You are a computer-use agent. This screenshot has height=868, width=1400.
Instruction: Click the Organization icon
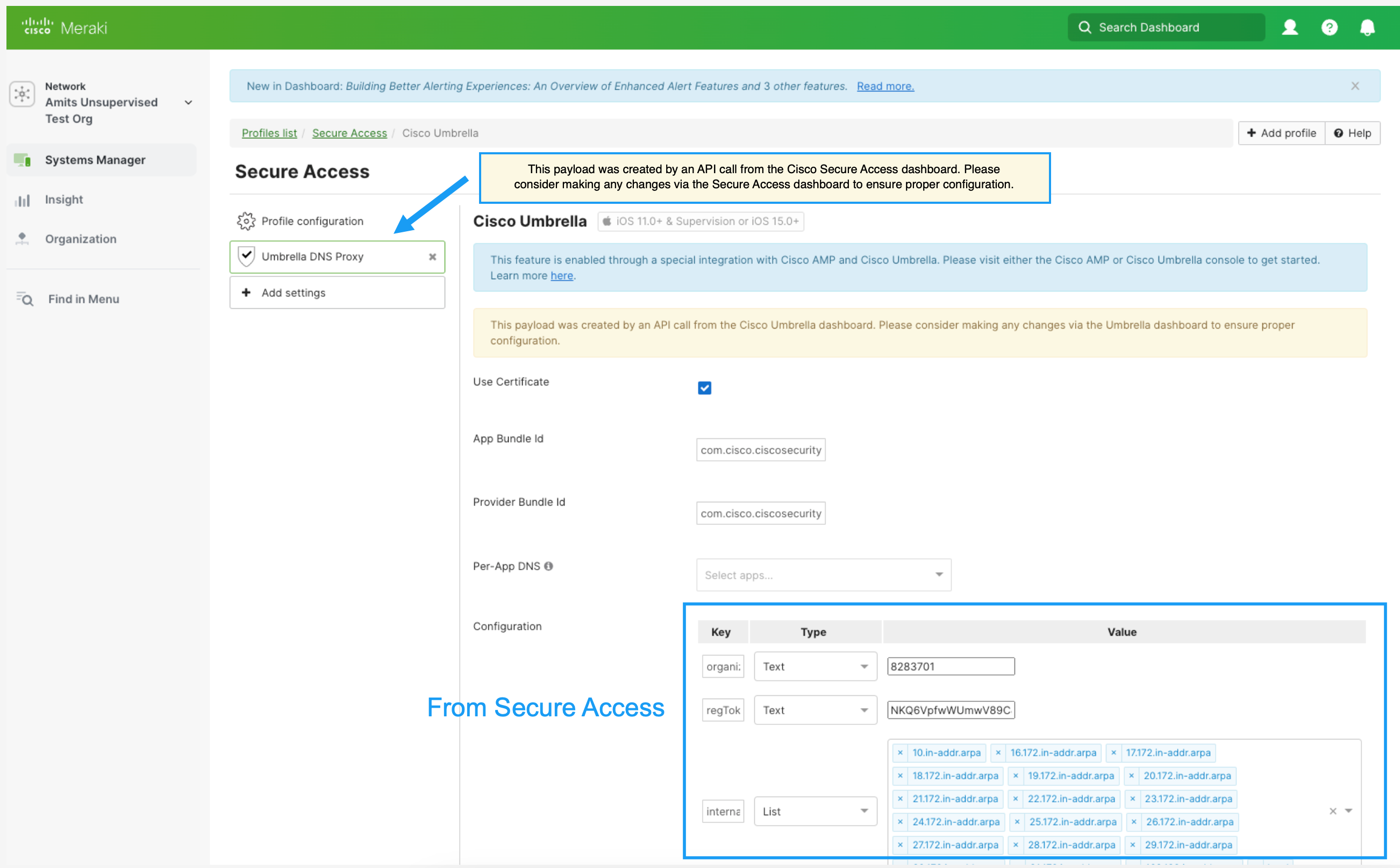[22, 239]
